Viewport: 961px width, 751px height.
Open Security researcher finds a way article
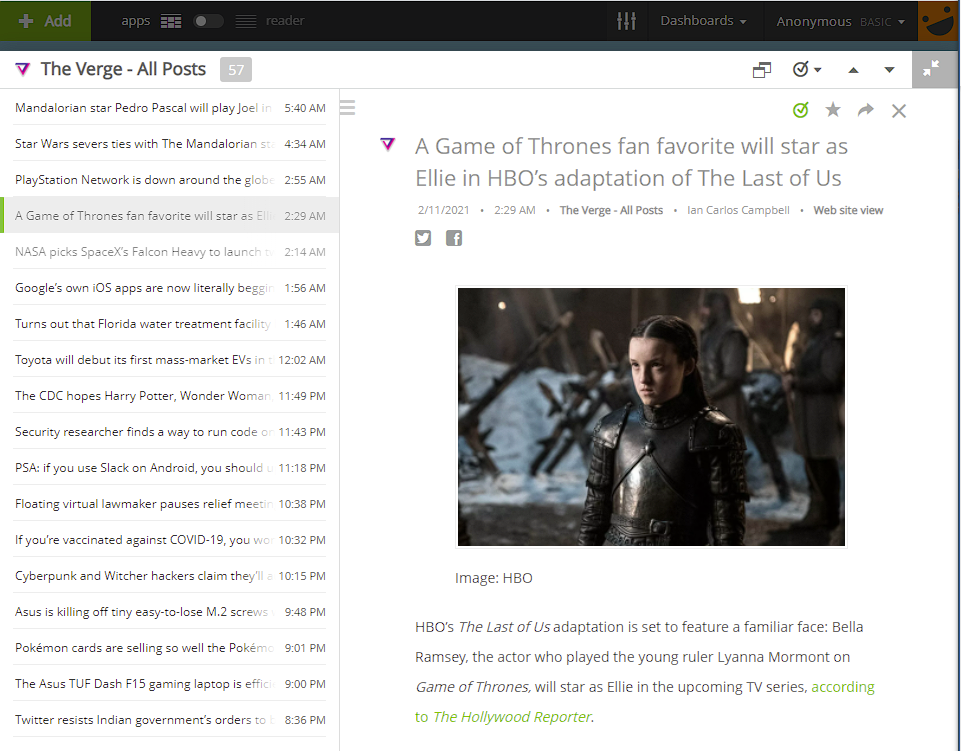click(x=170, y=432)
